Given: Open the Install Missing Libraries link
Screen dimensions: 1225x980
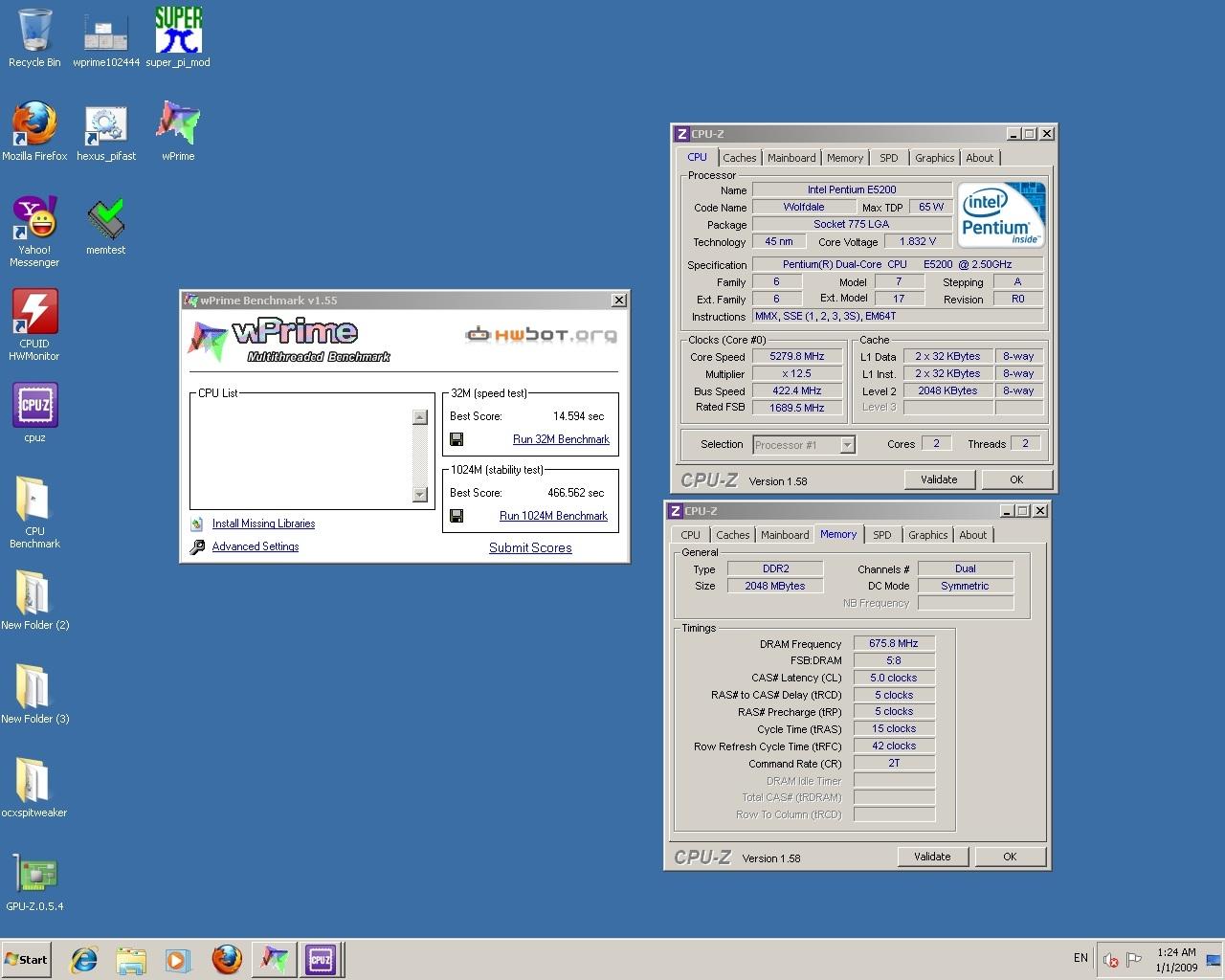Looking at the screenshot, I should 263,523.
